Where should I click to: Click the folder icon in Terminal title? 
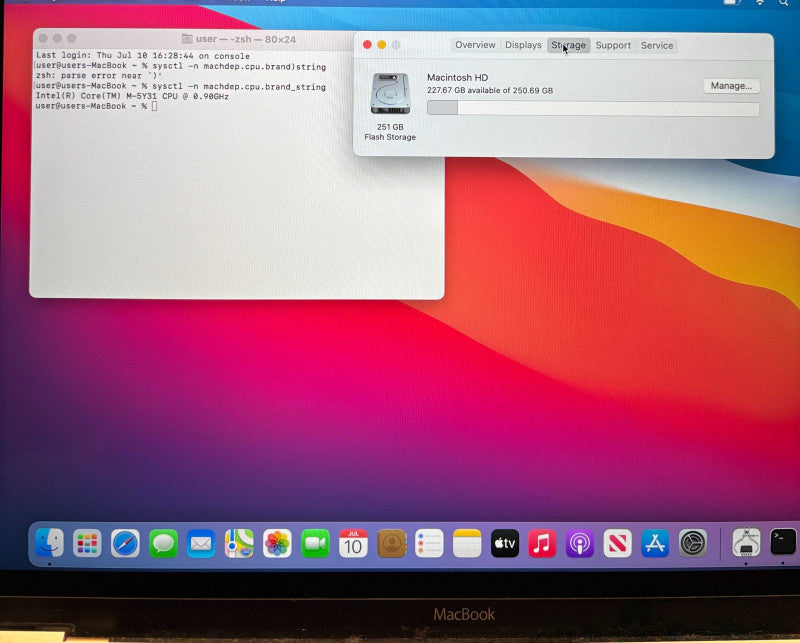(187, 39)
